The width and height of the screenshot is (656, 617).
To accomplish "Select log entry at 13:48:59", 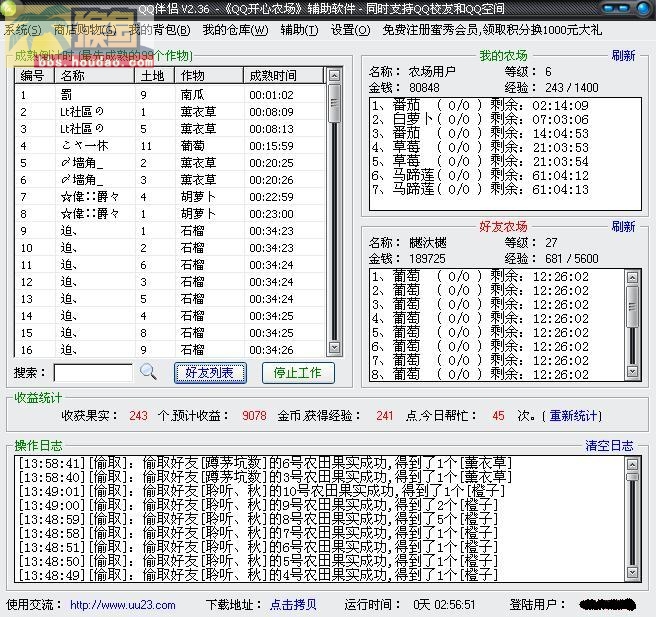I will [x=259, y=519].
